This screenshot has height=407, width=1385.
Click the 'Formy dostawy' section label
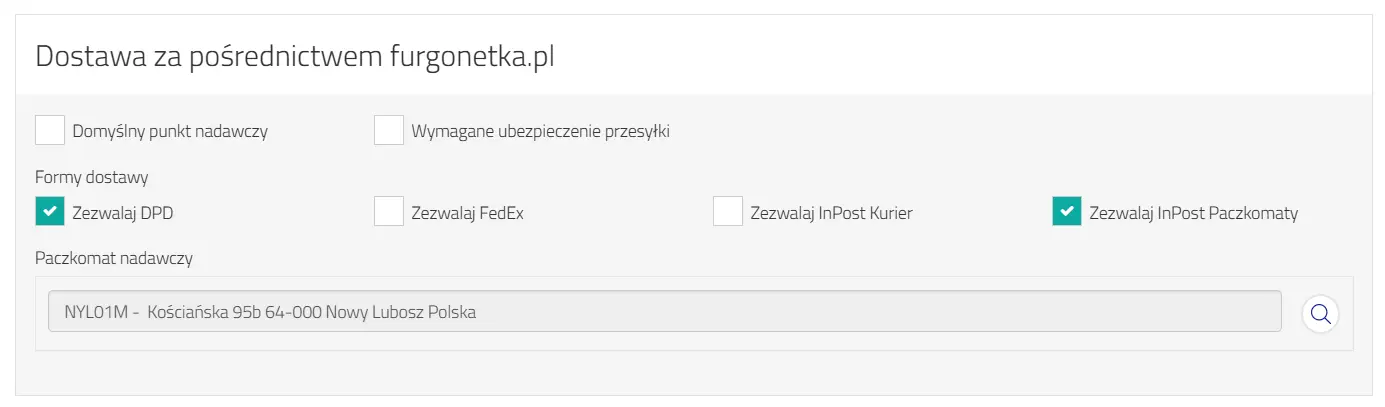(x=92, y=178)
